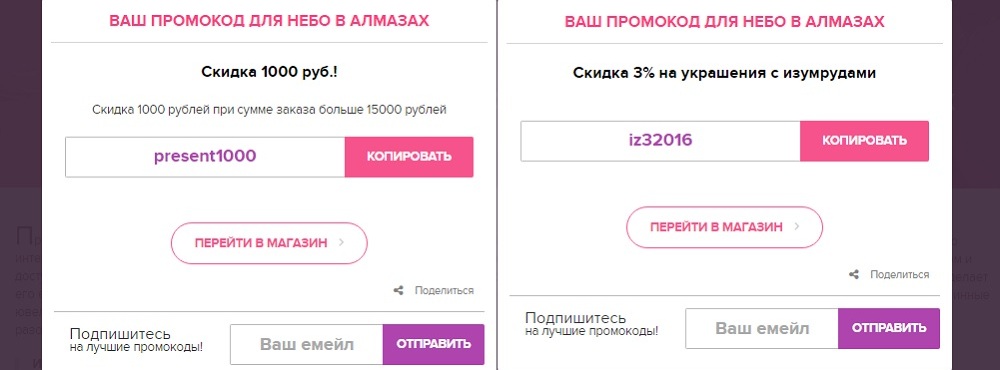The width and height of the screenshot is (1000, 370).
Task: Focus the Ваш емейл field in the iz32016 popup
Action: click(x=762, y=329)
